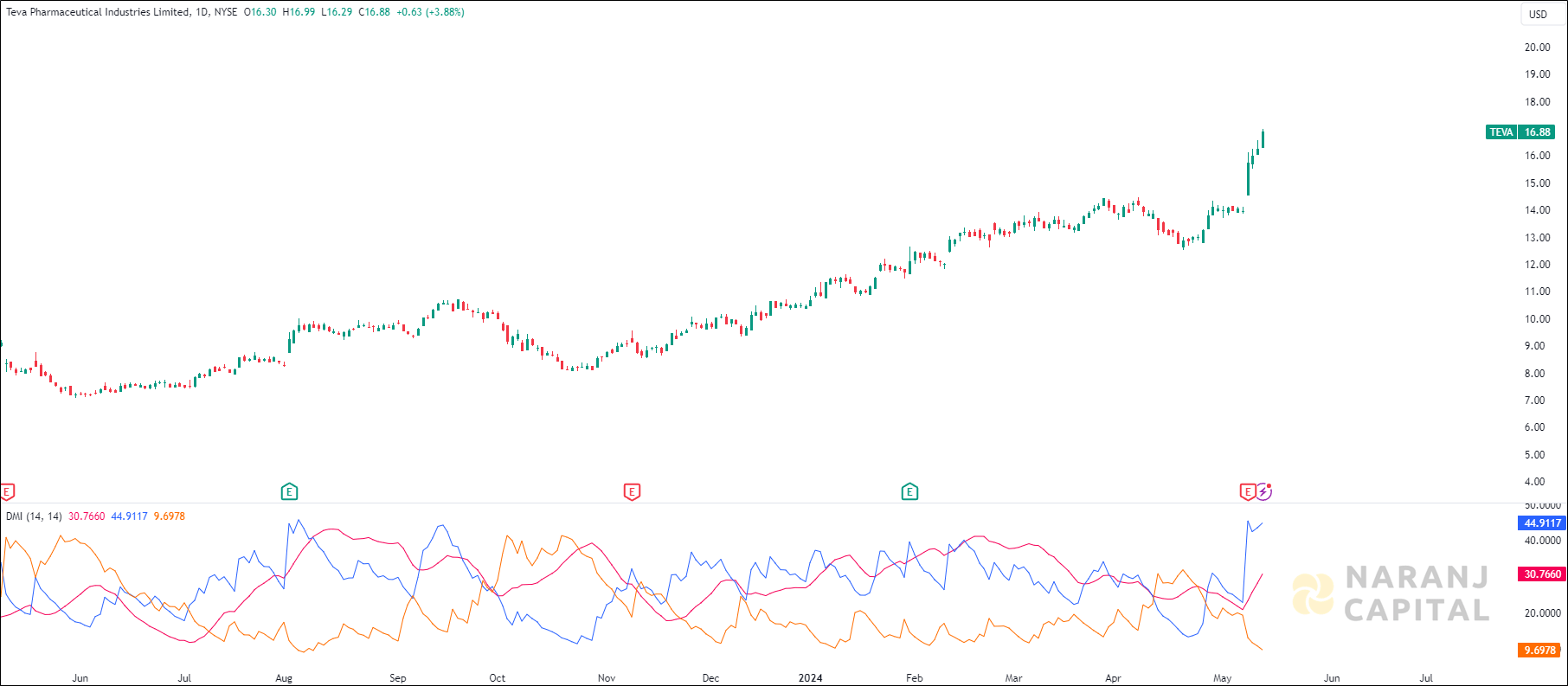Open the red earnings marker near May
The height and width of the screenshot is (686, 1568).
(x=1247, y=492)
